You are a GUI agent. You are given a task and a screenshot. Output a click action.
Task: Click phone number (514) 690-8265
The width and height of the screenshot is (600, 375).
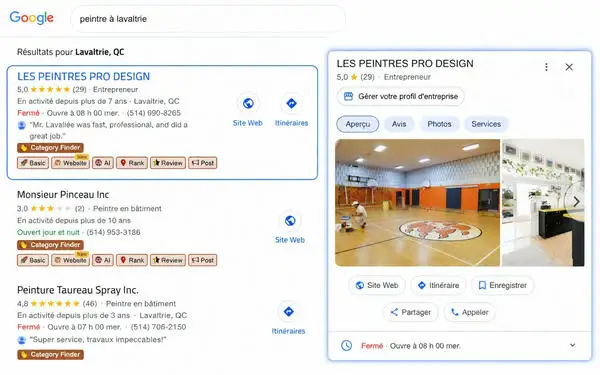[153, 113]
